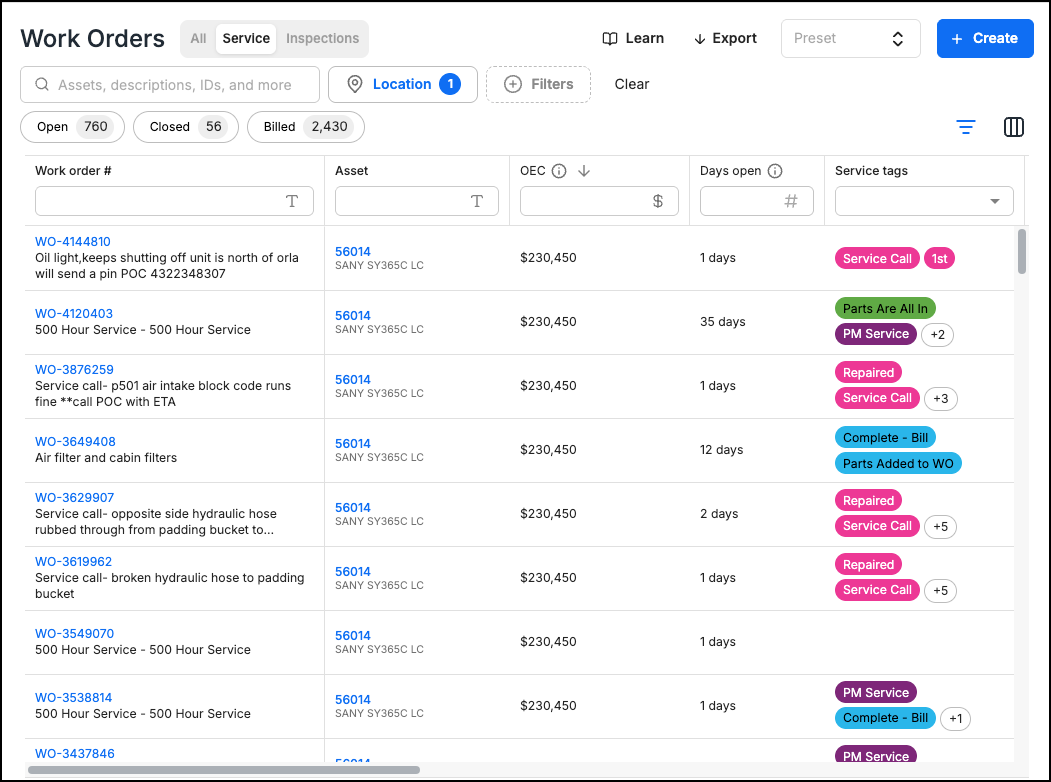Click the Export down-arrow icon
The image size is (1051, 782).
(x=700, y=39)
